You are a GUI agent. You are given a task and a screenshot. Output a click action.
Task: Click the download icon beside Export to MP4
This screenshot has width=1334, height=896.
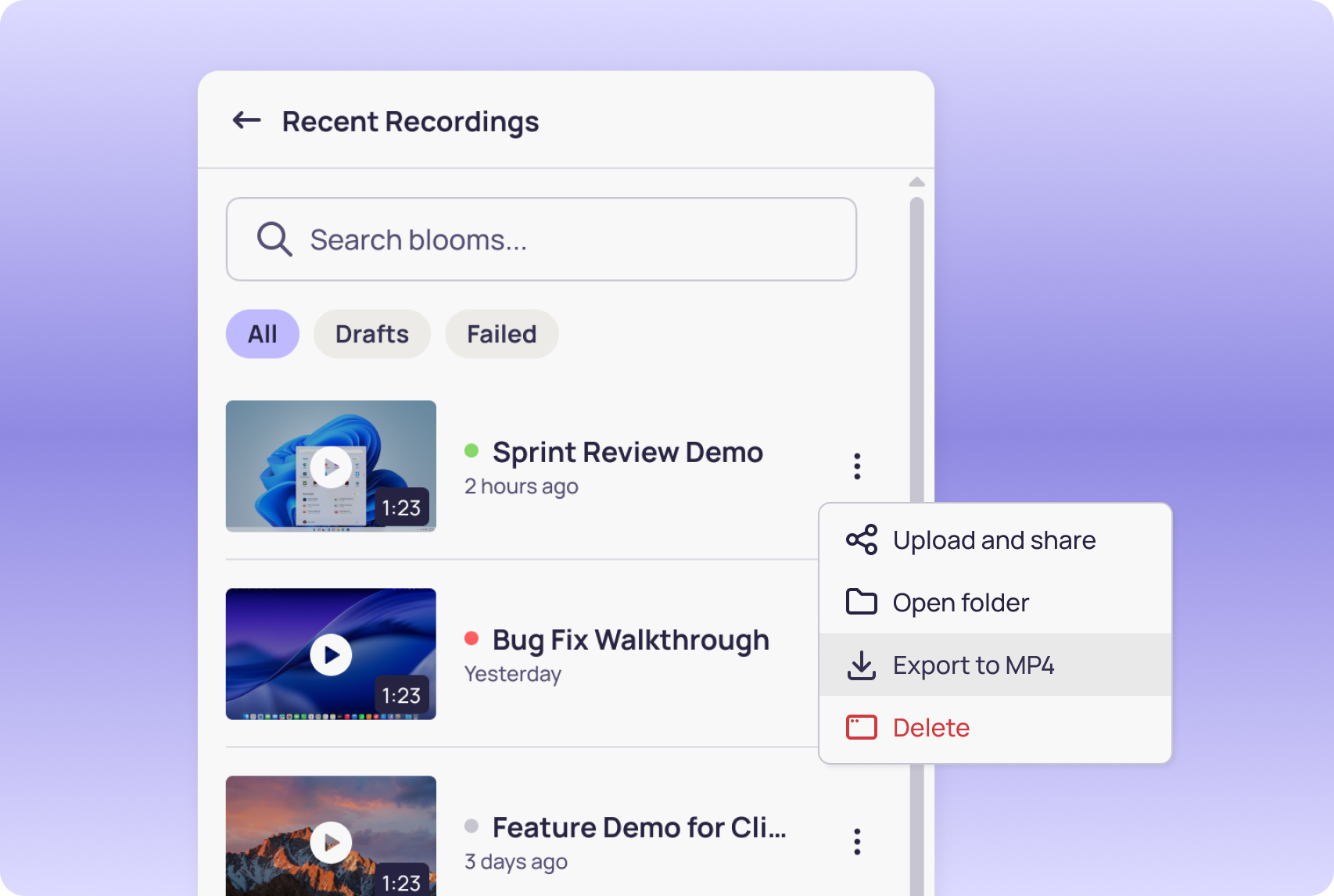pos(862,665)
